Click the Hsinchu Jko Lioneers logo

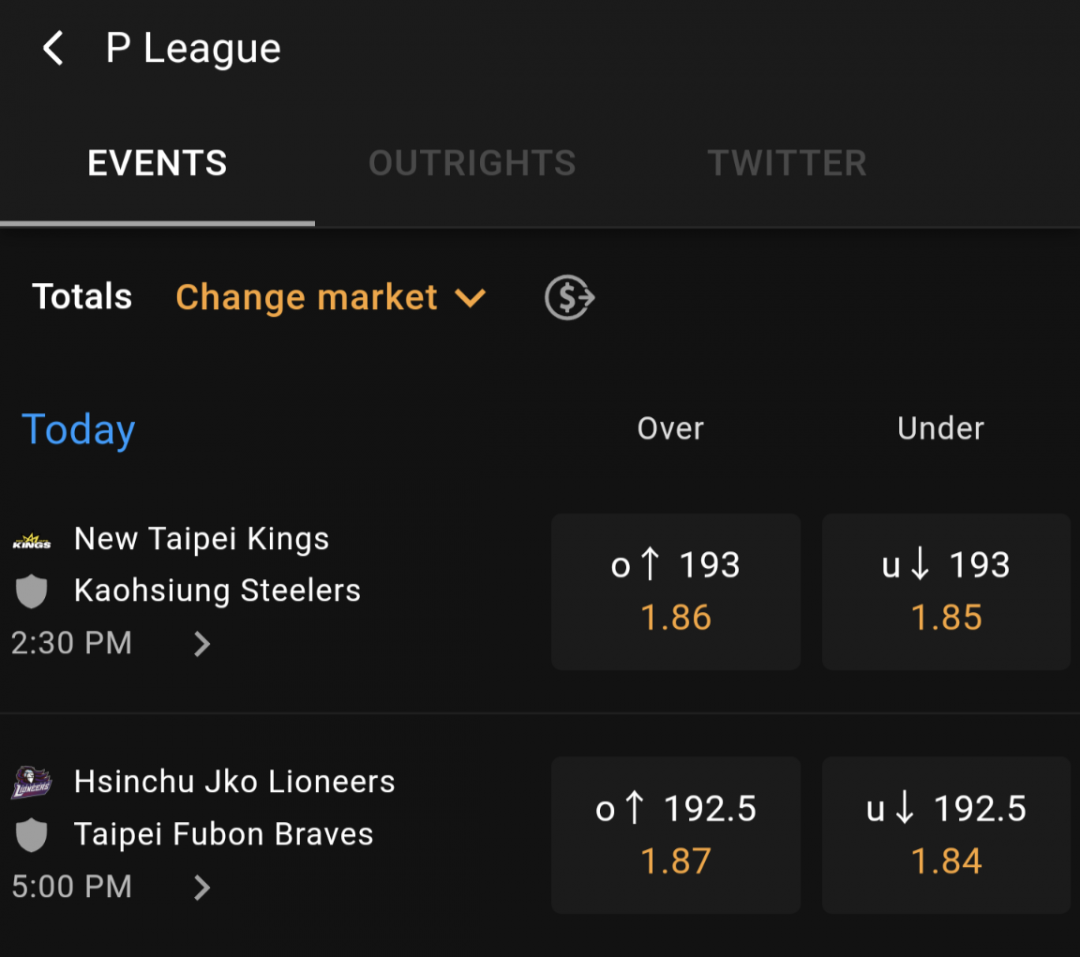point(32,782)
